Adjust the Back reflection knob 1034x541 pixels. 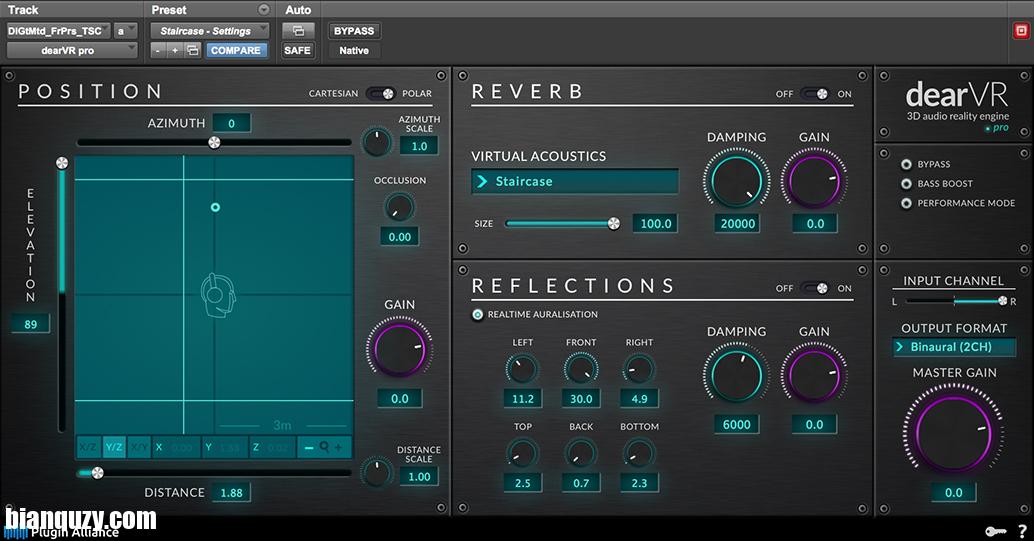point(581,453)
